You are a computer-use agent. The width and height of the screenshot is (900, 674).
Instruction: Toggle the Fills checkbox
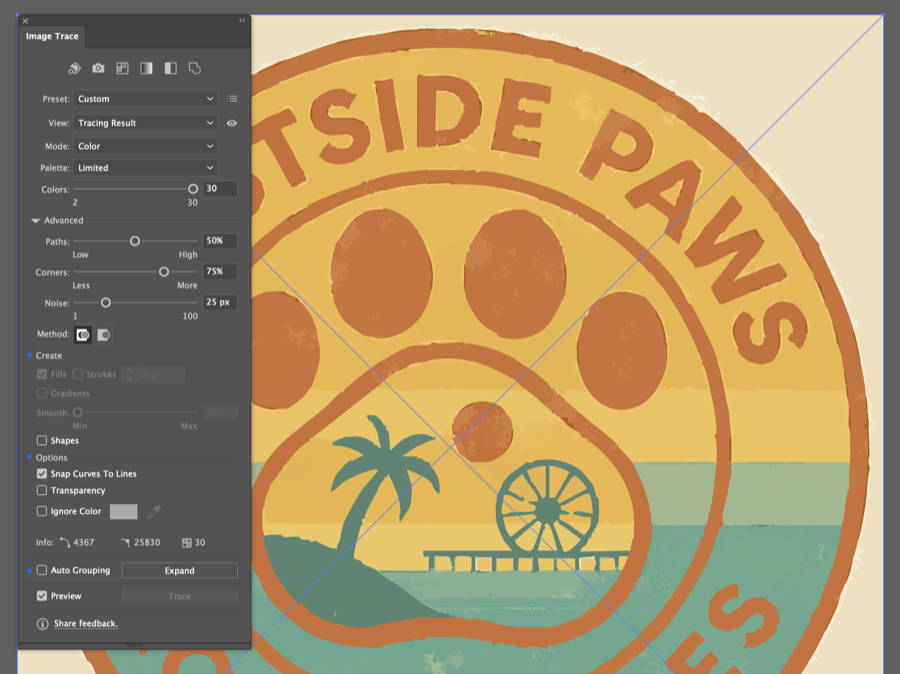pyautogui.click(x=42, y=374)
